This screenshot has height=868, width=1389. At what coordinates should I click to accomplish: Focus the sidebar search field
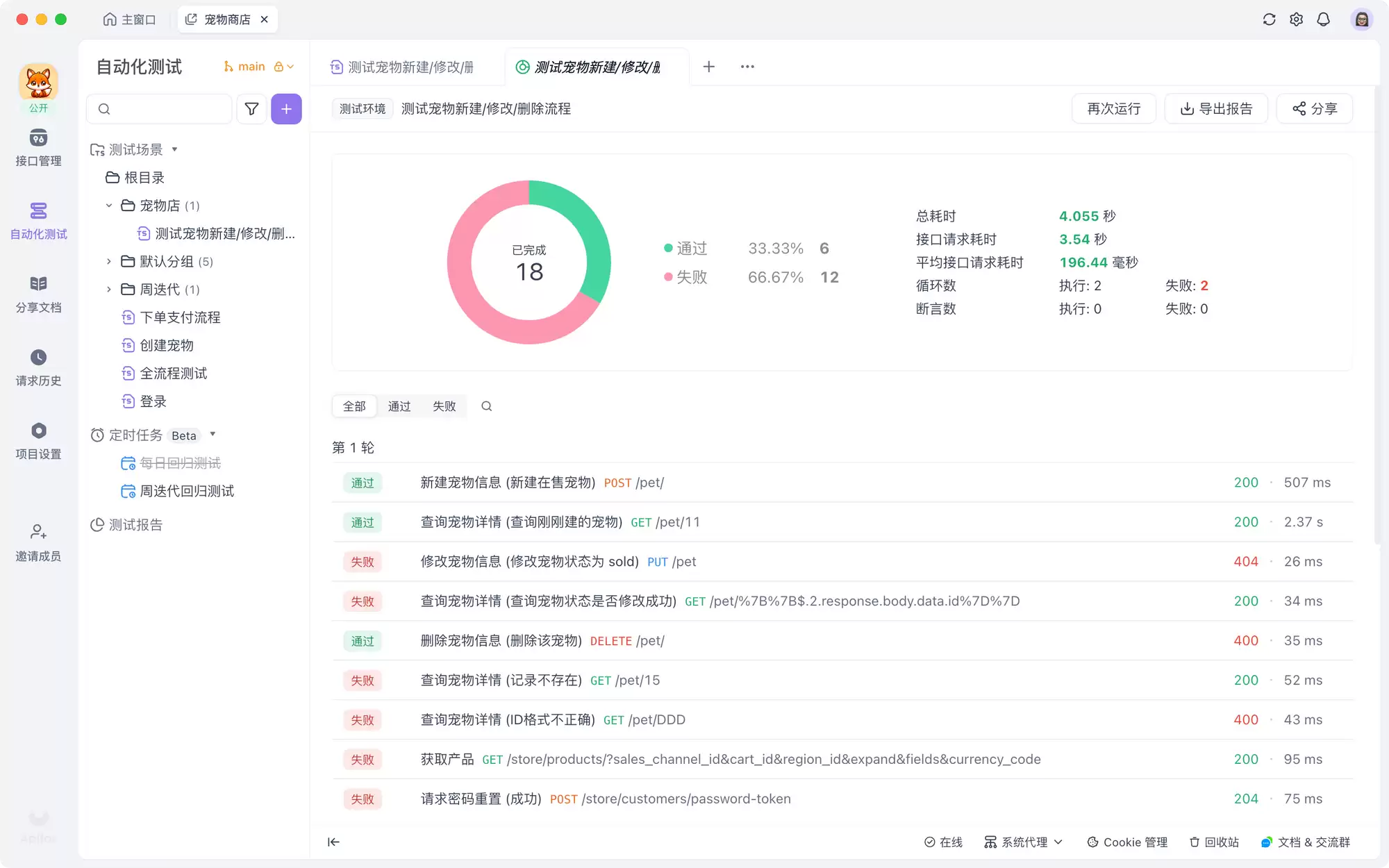159,109
